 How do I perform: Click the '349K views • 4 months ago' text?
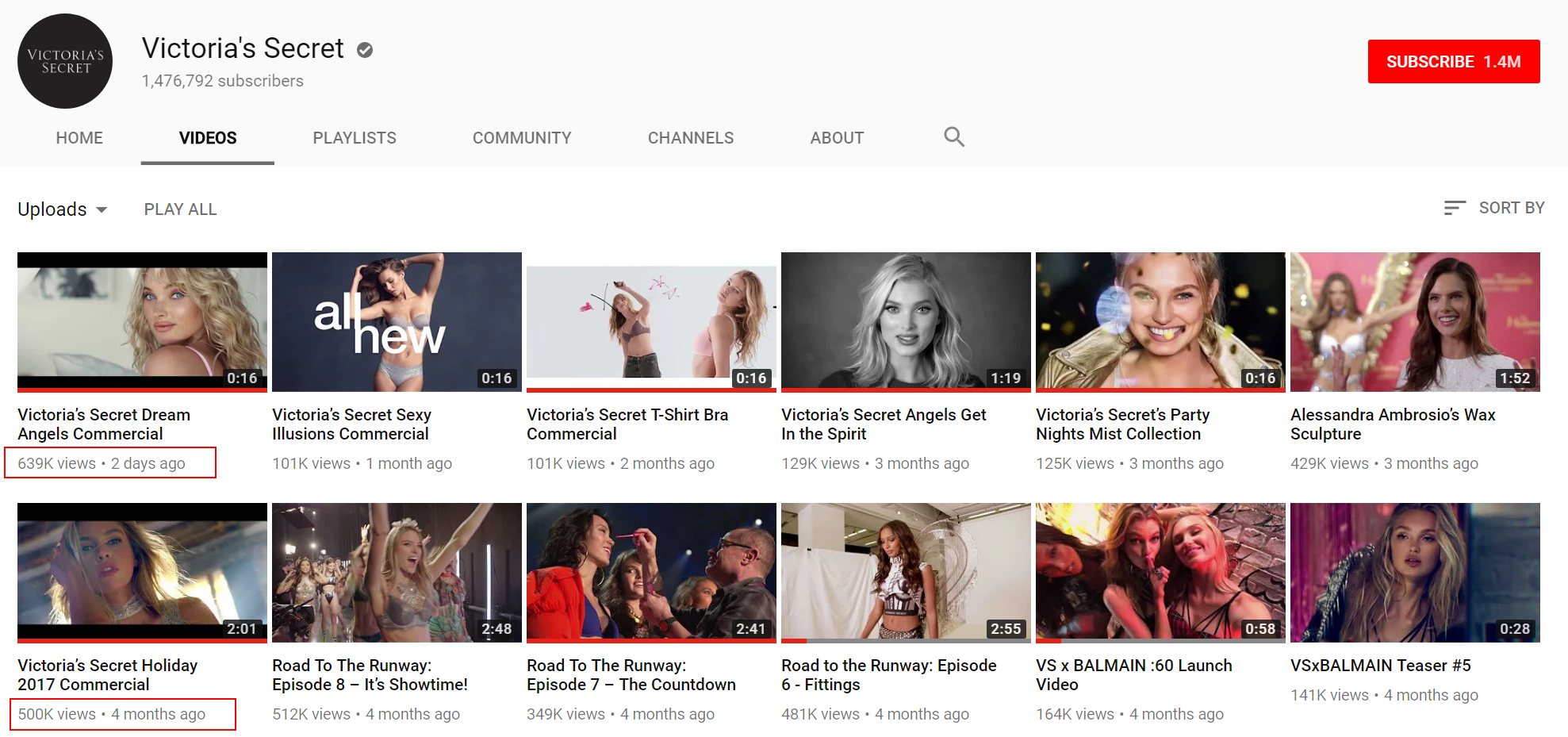pyautogui.click(x=620, y=714)
